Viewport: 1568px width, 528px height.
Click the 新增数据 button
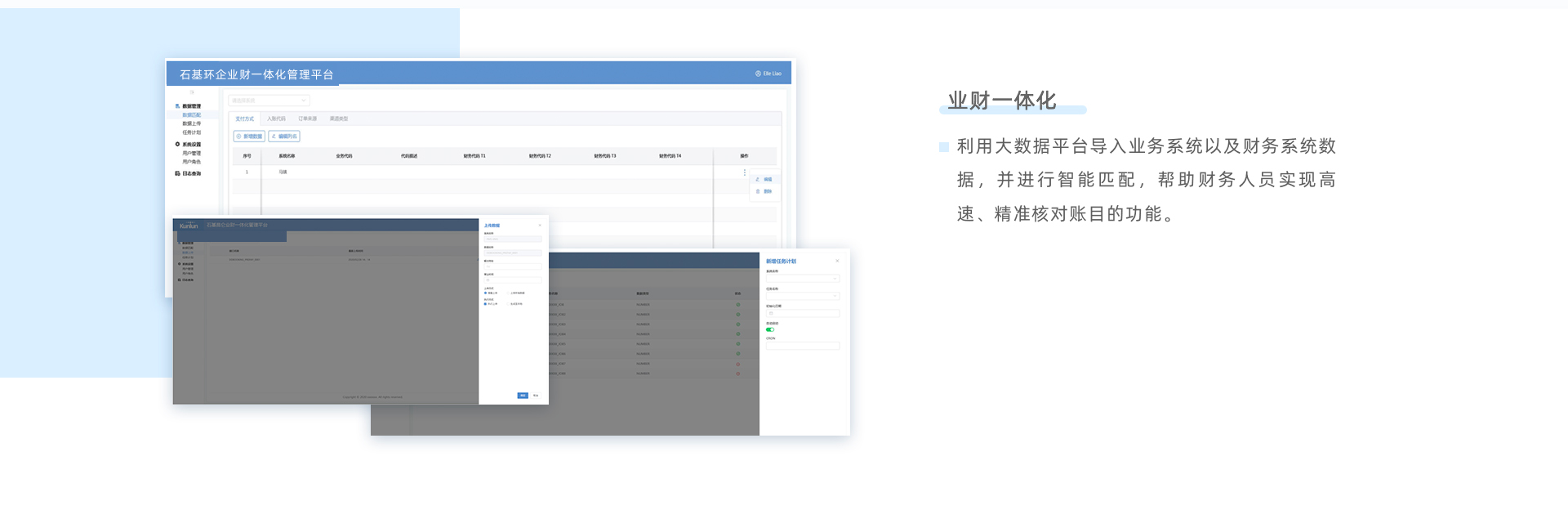[x=249, y=136]
